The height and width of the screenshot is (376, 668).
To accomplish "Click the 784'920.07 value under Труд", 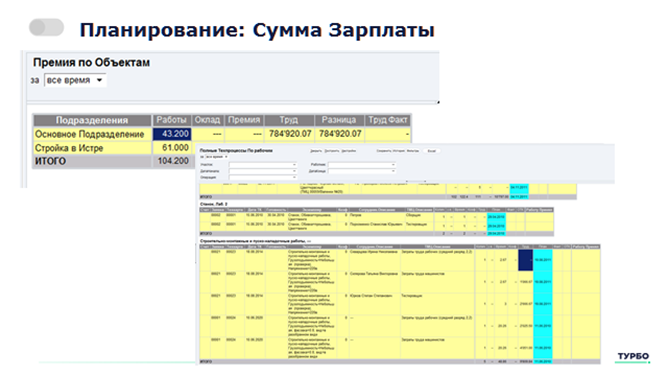I will tap(290, 134).
